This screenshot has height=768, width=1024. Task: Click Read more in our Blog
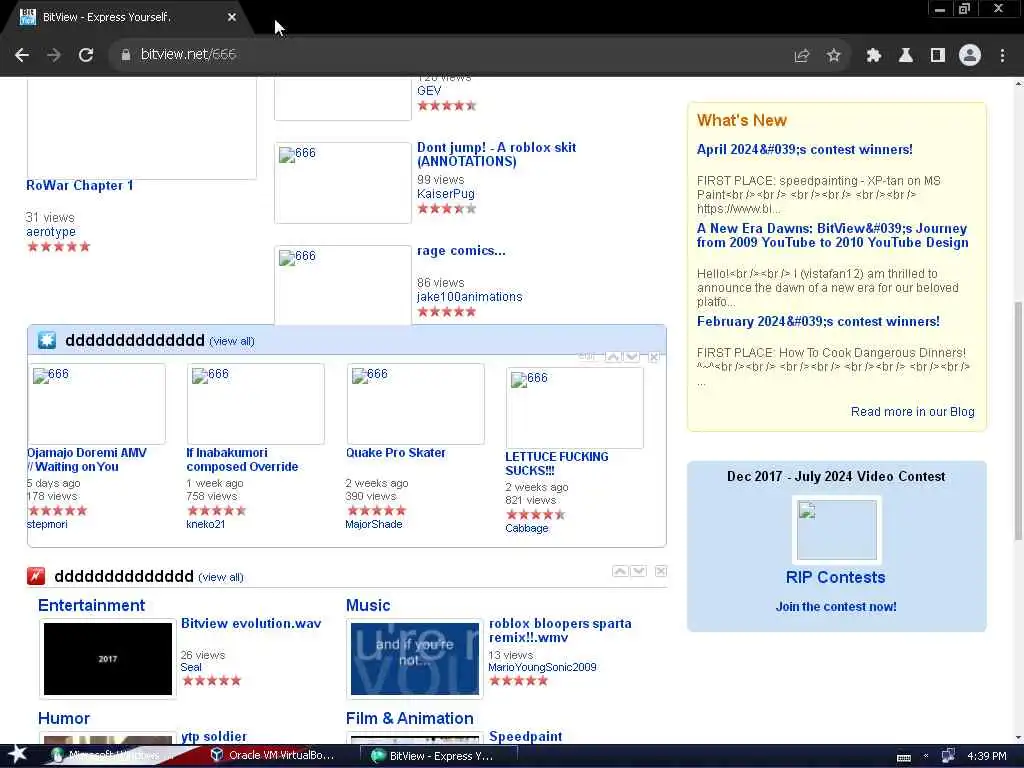tap(912, 412)
